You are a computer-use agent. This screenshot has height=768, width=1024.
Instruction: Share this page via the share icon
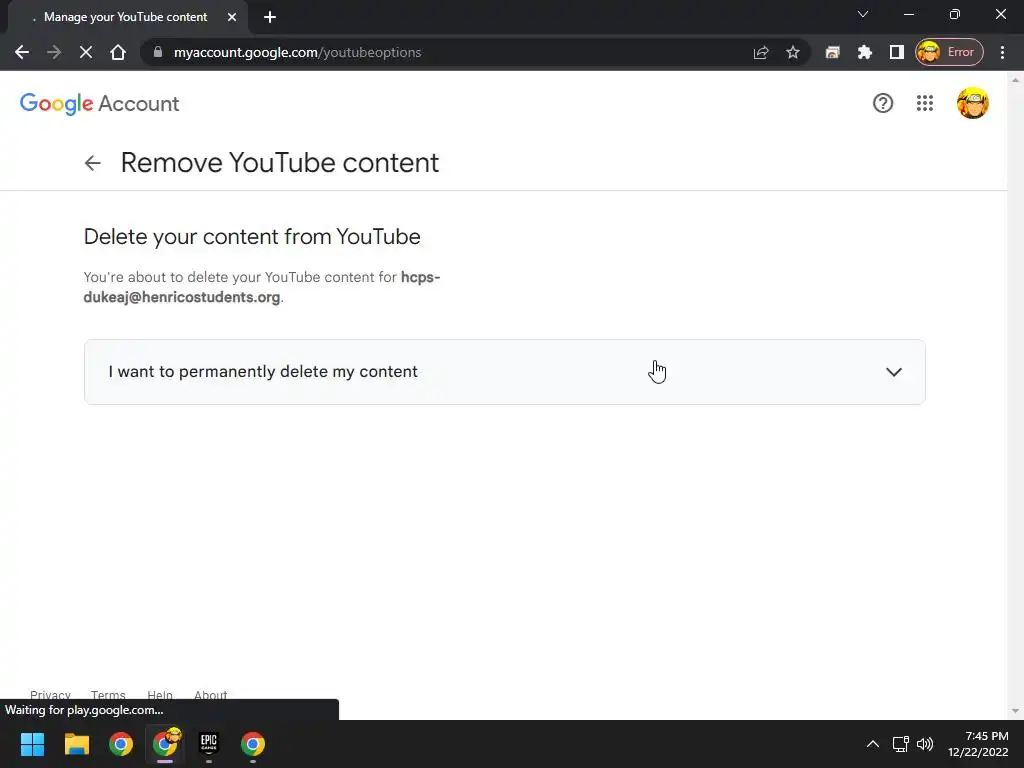pyautogui.click(x=761, y=52)
